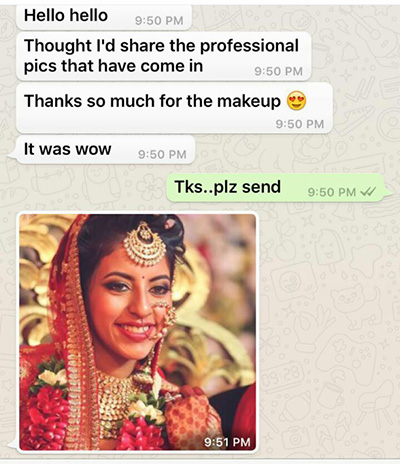Select the "Thought I'd share the professional pics" message
Viewport: 400px width, 464px height.
pos(164,56)
